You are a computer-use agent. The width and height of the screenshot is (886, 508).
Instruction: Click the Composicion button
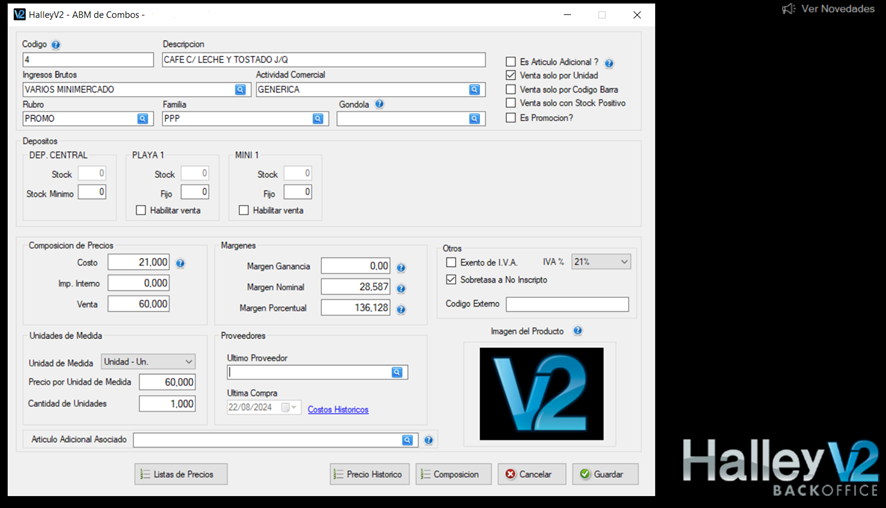point(454,474)
